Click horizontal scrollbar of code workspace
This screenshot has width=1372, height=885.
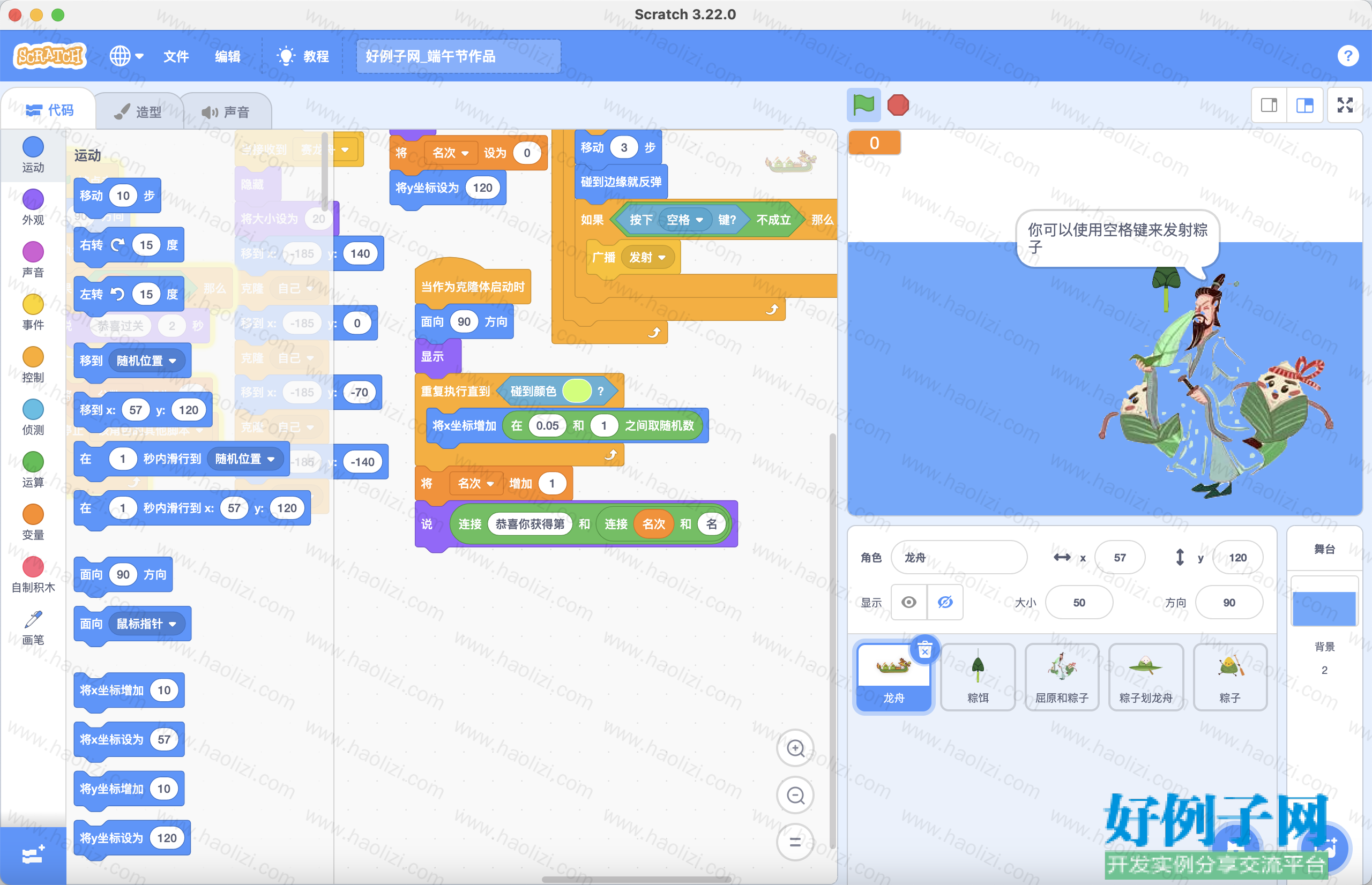(637, 879)
